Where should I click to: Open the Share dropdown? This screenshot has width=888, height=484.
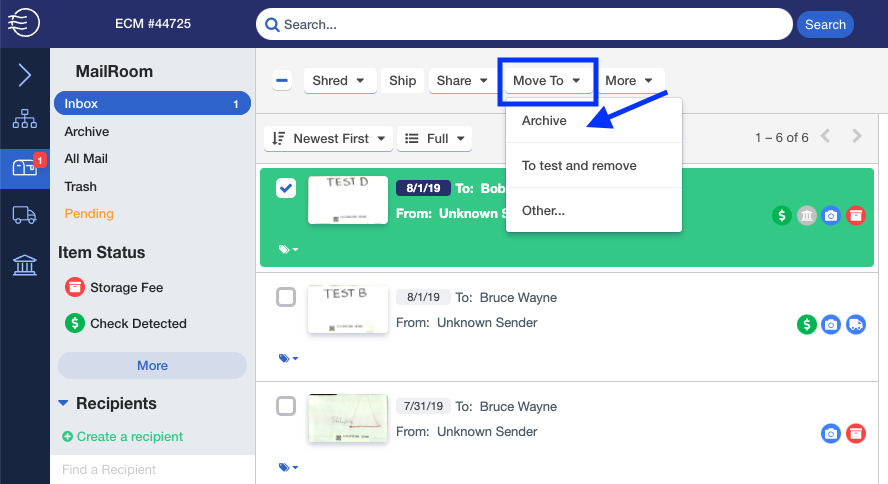point(462,80)
